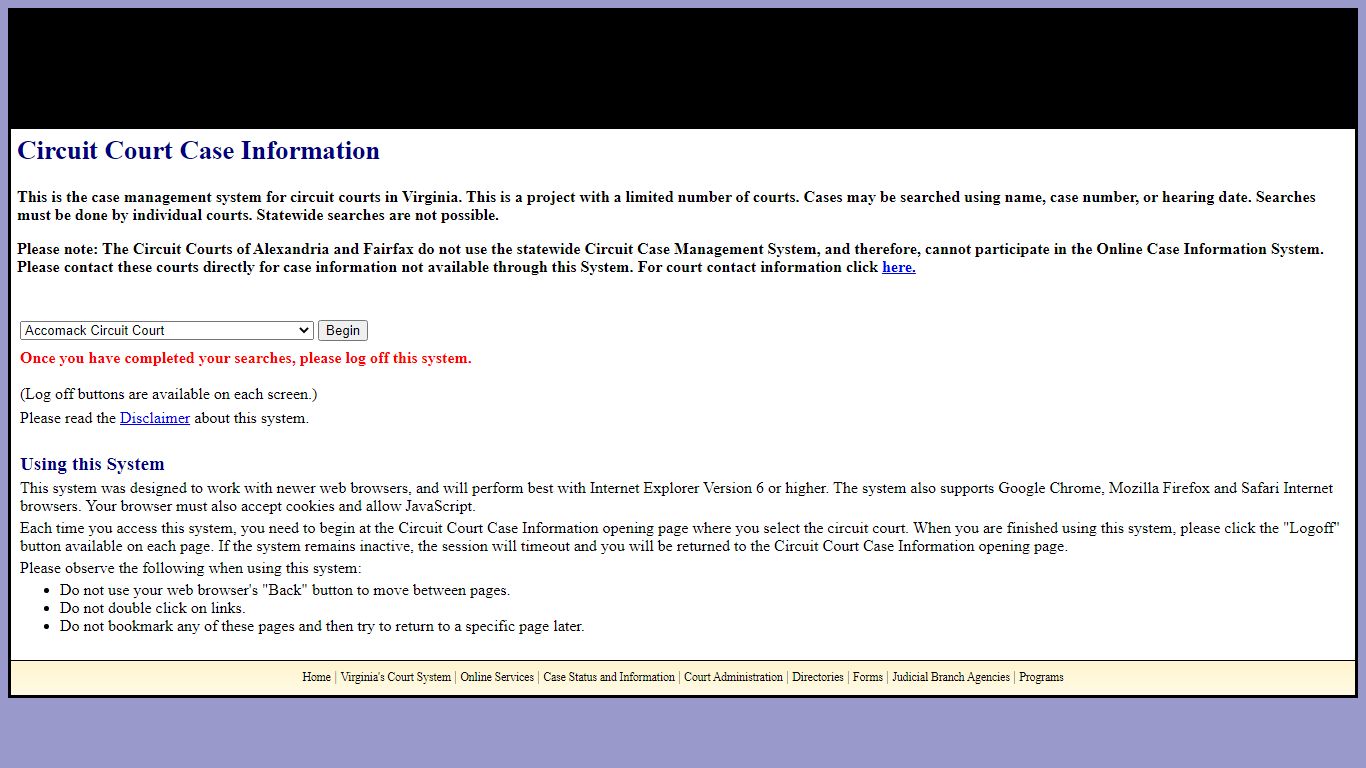Open Forms footer link
Screen dimensions: 1366x768
coord(868,677)
